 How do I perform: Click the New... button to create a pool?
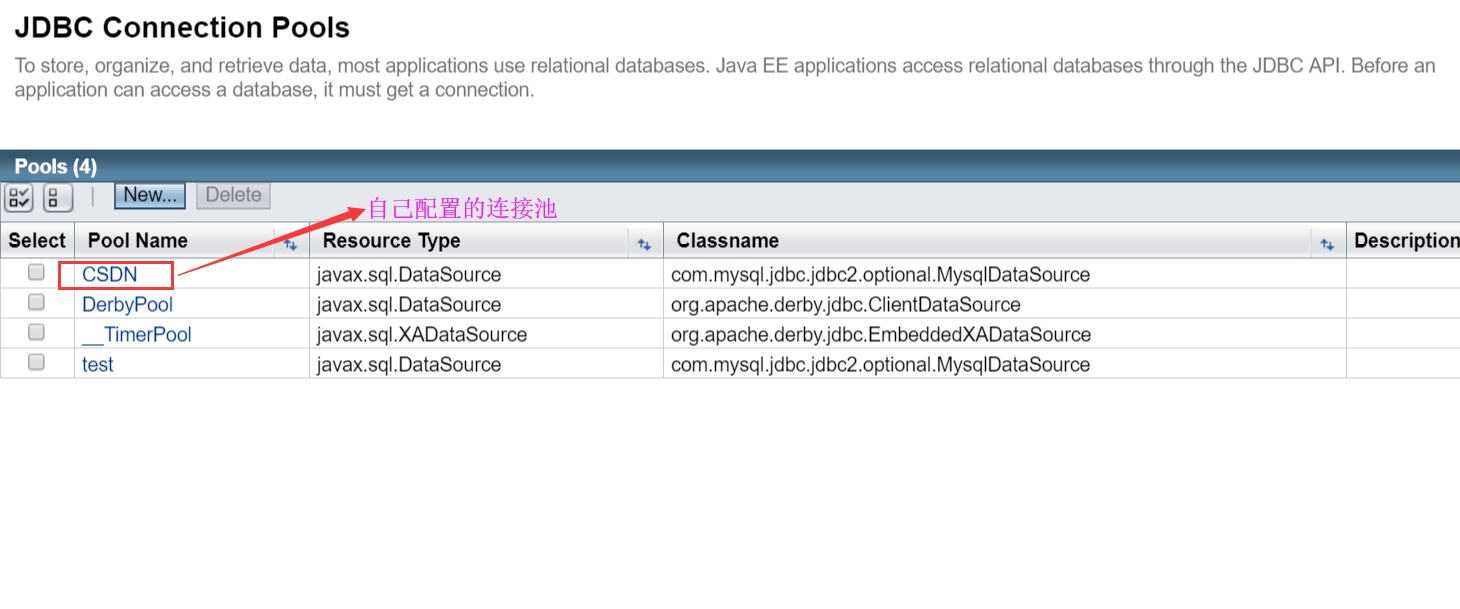tap(149, 195)
